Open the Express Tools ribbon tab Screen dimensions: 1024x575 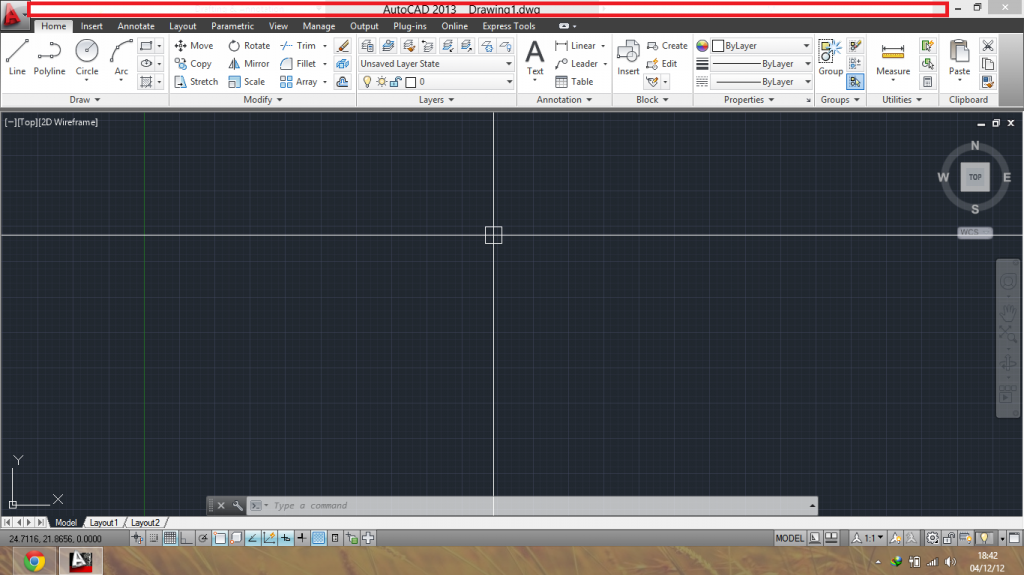[509, 26]
